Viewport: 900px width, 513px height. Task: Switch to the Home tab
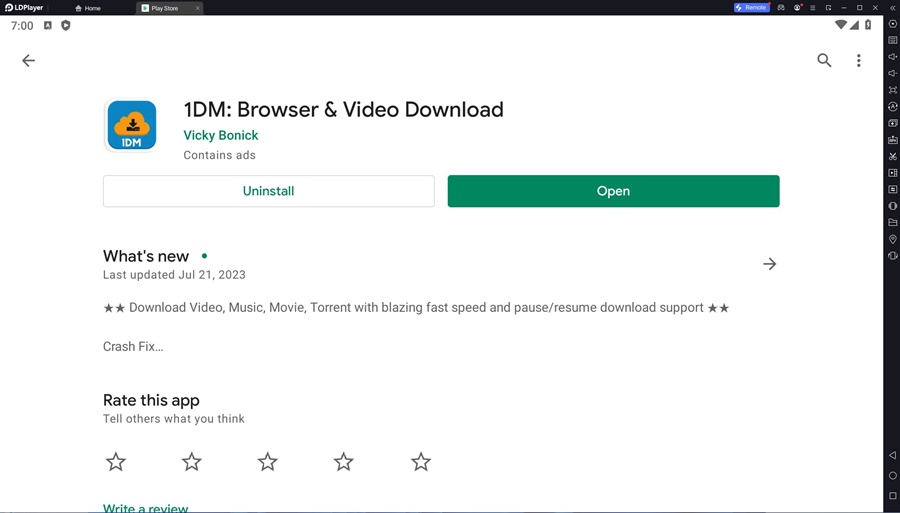(x=88, y=8)
